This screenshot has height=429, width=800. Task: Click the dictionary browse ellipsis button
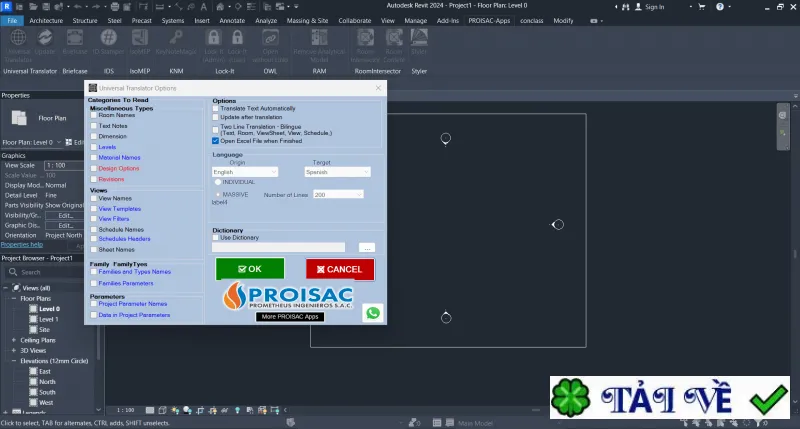click(x=367, y=248)
